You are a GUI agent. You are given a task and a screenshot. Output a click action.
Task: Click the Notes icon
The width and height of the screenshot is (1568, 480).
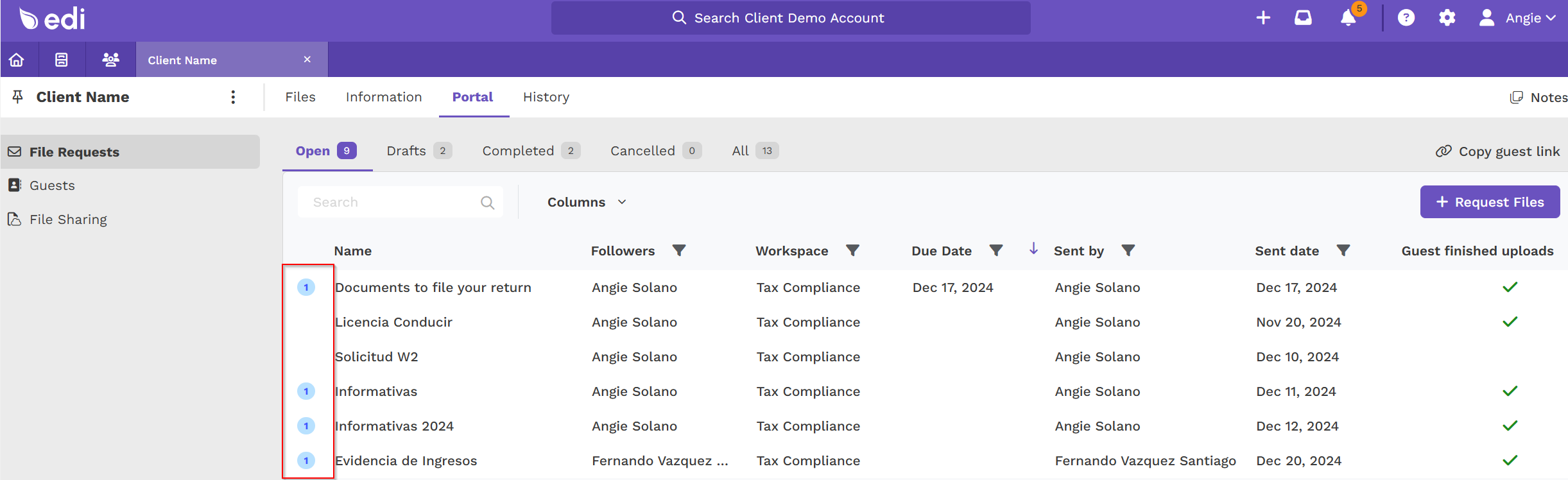coord(1516,98)
